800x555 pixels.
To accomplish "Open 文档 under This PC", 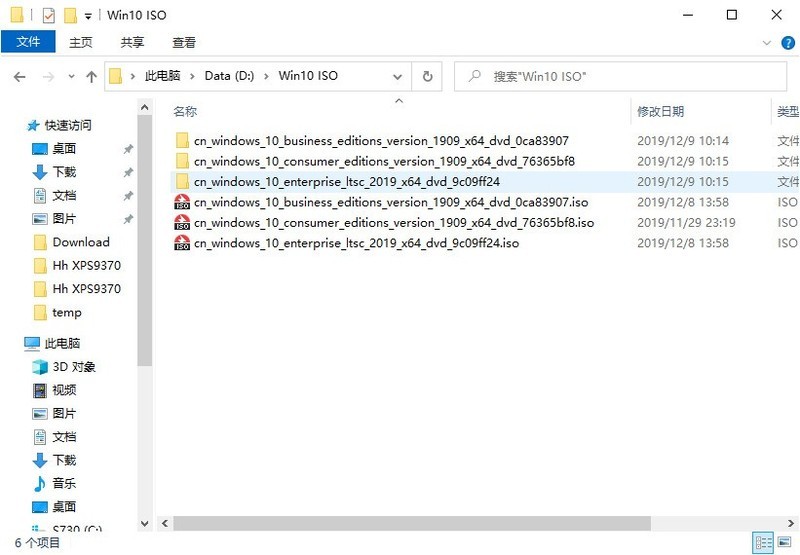I will click(x=64, y=437).
